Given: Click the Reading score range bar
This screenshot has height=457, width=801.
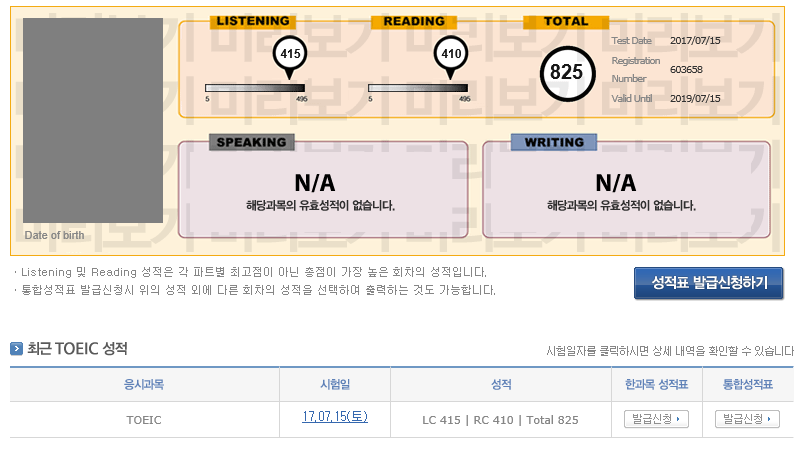Looking at the screenshot, I should point(418,88).
